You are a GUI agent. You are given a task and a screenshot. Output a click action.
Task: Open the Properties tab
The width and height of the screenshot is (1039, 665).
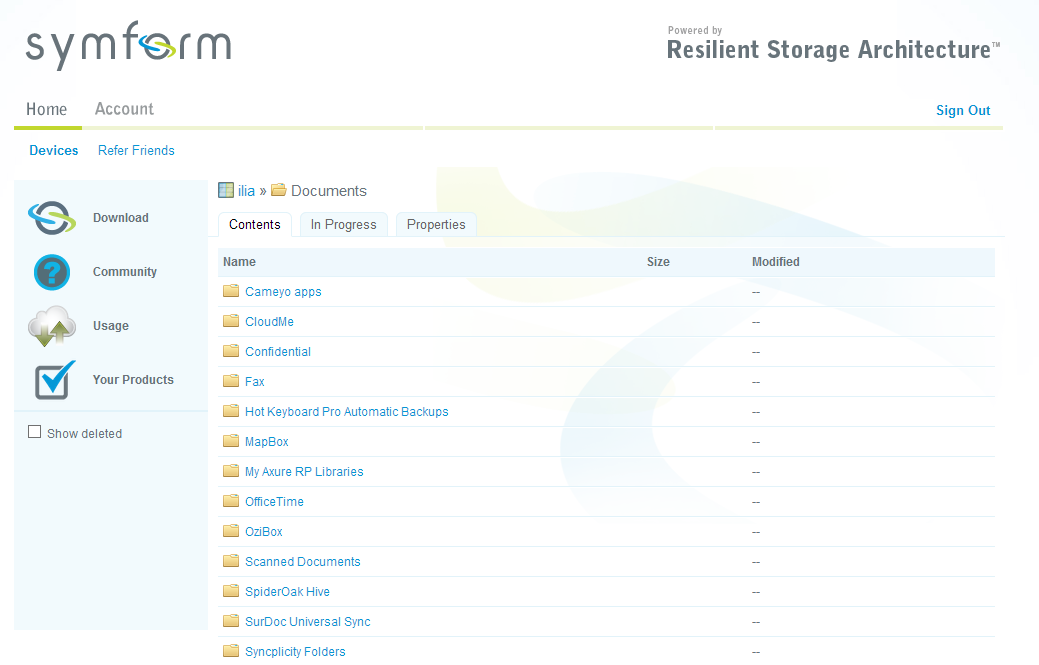(x=436, y=225)
